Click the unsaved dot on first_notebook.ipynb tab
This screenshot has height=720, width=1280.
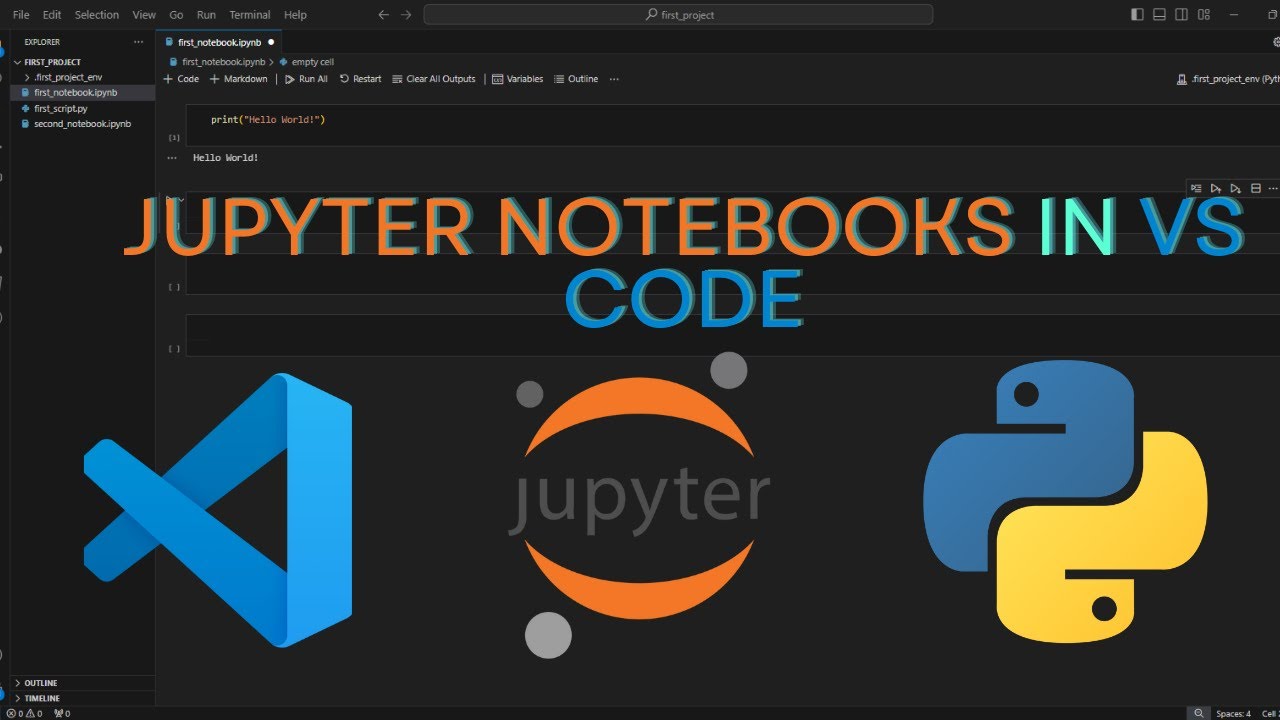[271, 42]
